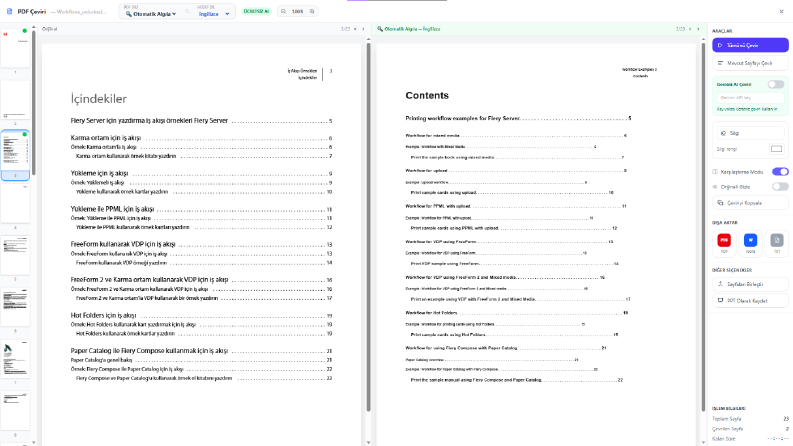
Task: Go to previous page in translated pane
Action: 690,29
